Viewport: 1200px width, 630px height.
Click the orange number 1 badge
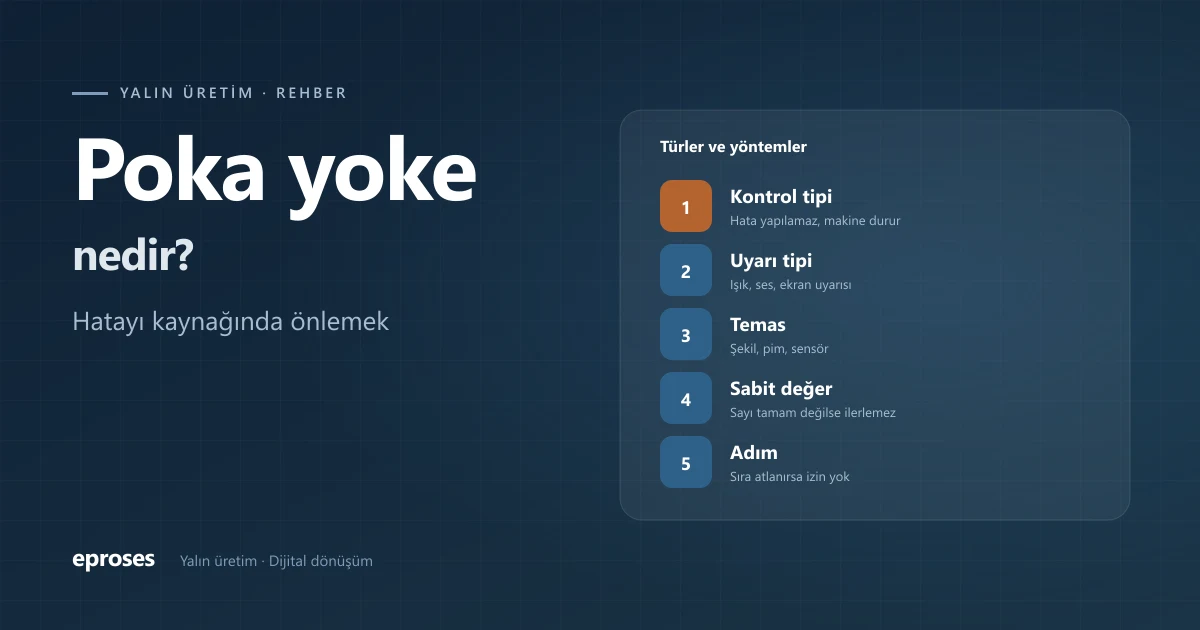(686, 206)
